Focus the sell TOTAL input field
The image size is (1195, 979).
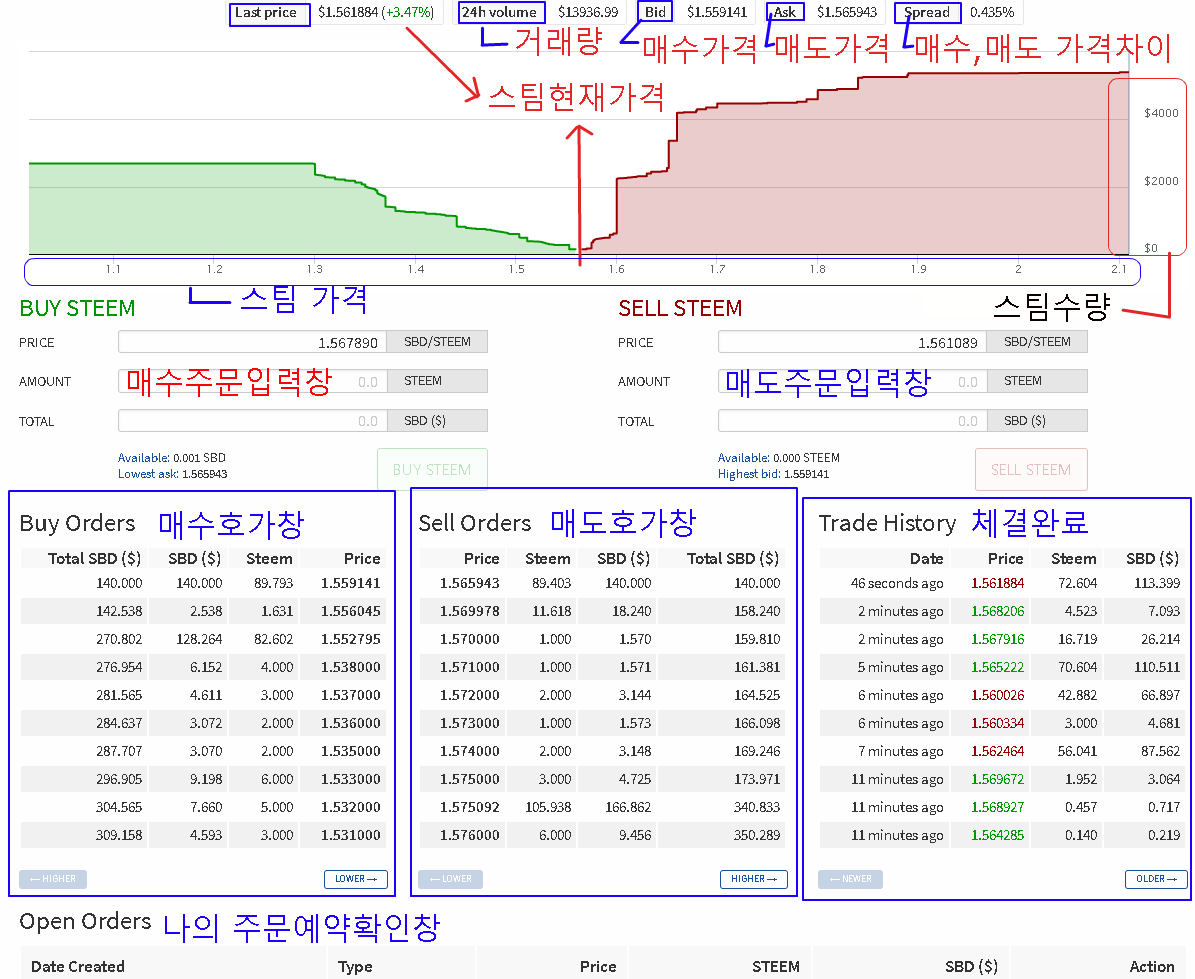[x=852, y=421]
